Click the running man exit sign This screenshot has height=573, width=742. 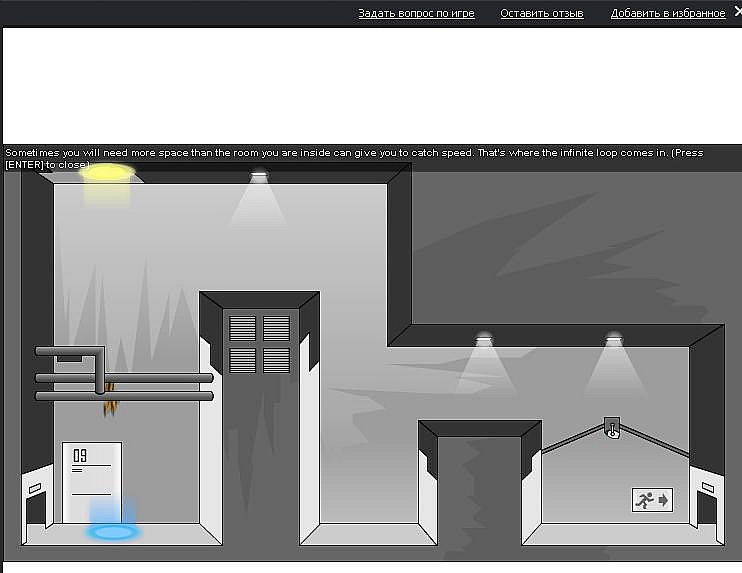coord(652,500)
